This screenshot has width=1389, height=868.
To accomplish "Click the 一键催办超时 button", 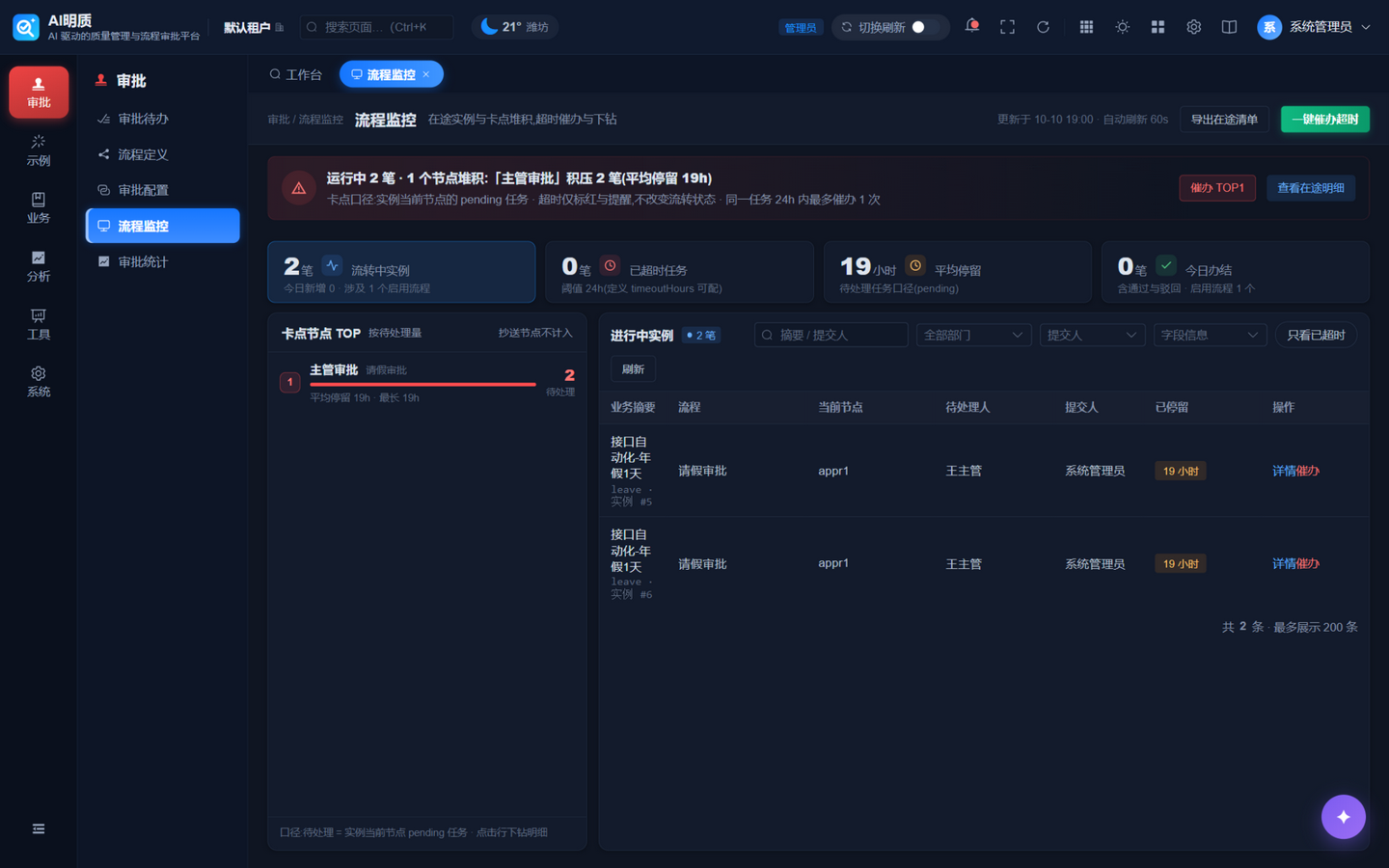I will [1324, 119].
